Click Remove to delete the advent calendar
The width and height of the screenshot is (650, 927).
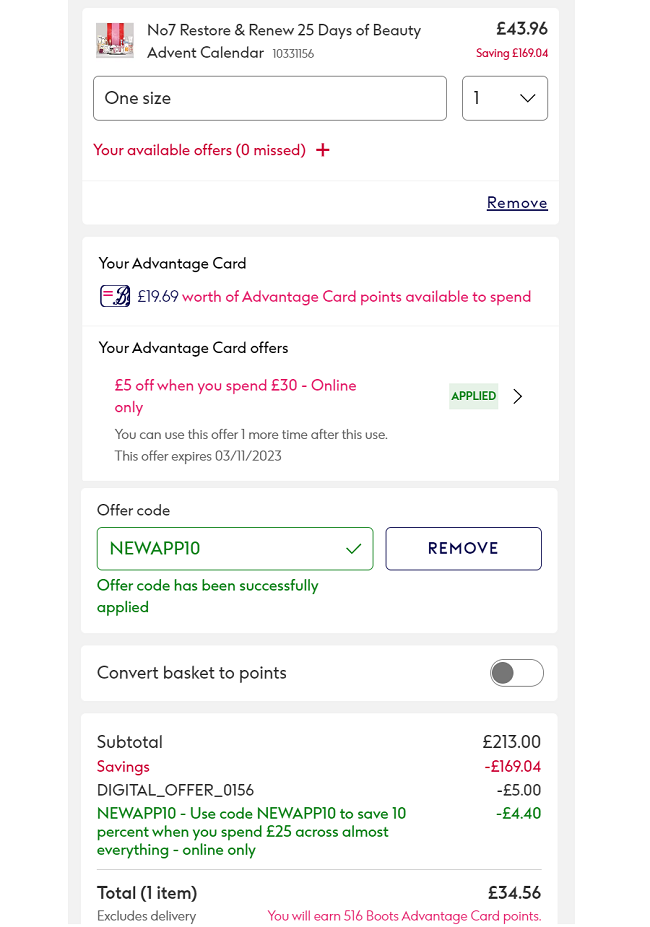(517, 202)
